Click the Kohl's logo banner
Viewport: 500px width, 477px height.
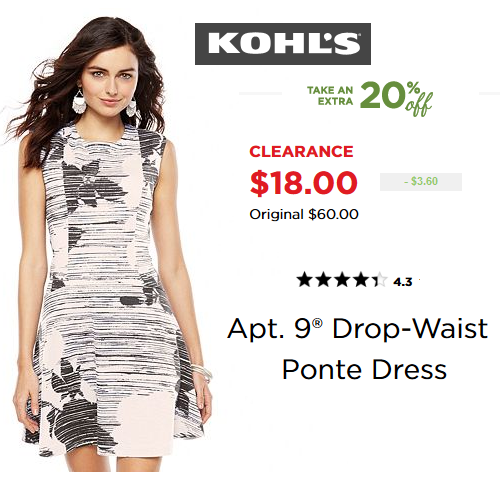tap(283, 44)
